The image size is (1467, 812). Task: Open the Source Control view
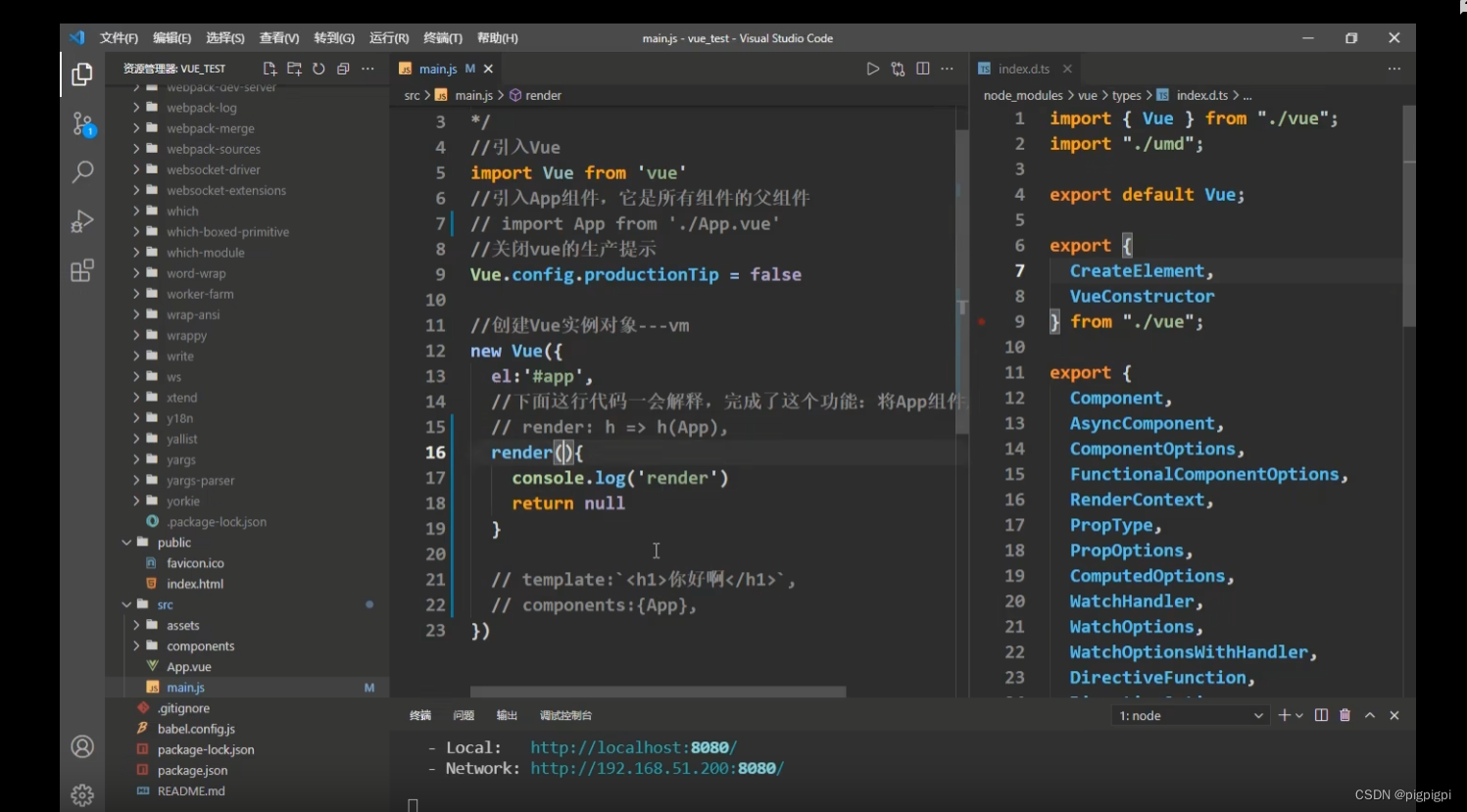(x=82, y=124)
